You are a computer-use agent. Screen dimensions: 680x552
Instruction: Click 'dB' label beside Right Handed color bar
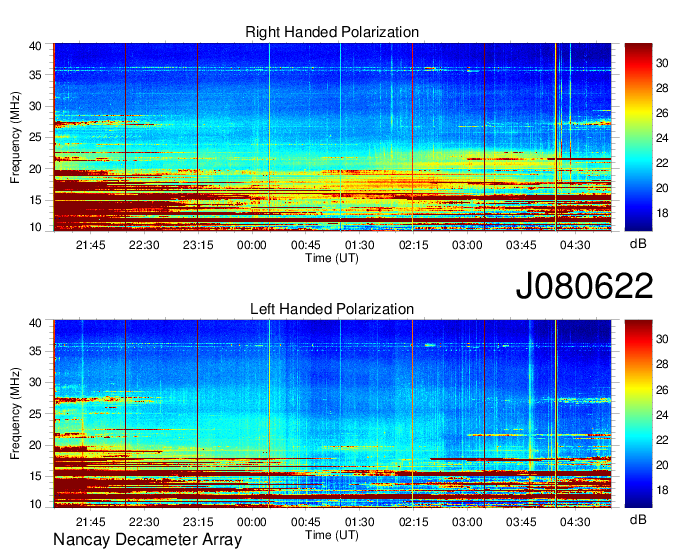click(638, 244)
